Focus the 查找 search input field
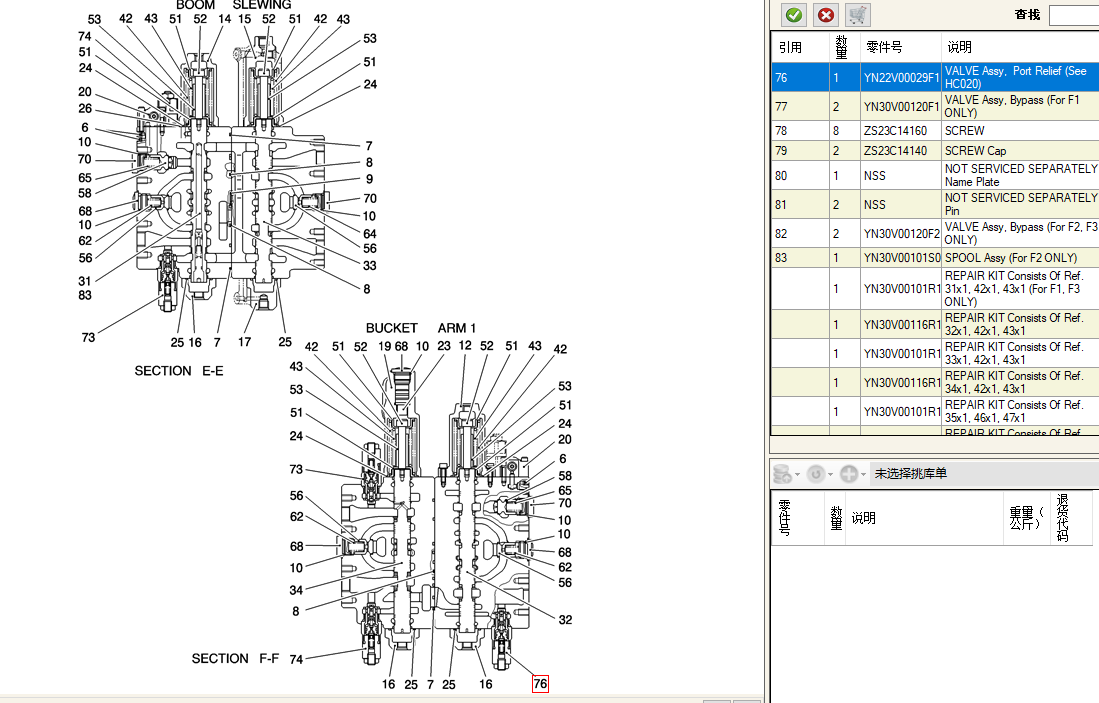Viewport: 1099px width, 703px height. (x=1074, y=15)
